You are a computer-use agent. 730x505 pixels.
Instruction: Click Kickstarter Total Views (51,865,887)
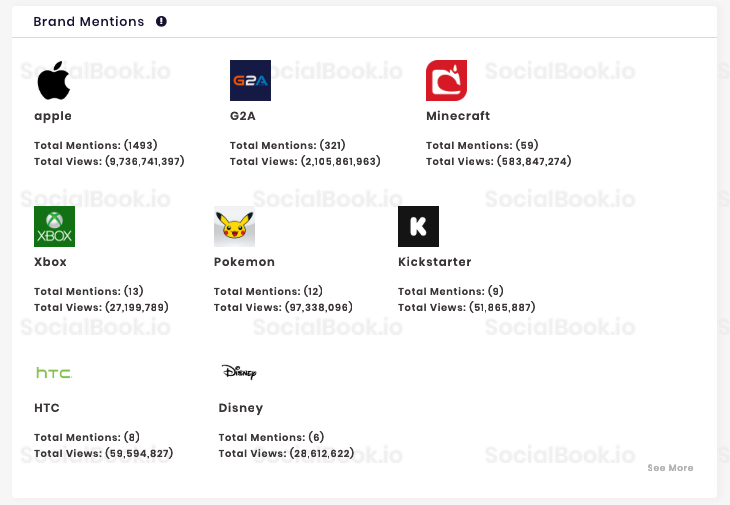466,307
